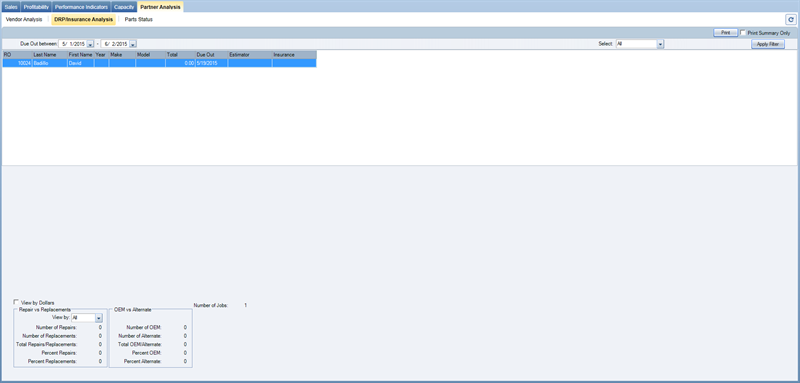The height and width of the screenshot is (383, 800).
Task: Open the Due Out start date picker
Action: click(90, 44)
